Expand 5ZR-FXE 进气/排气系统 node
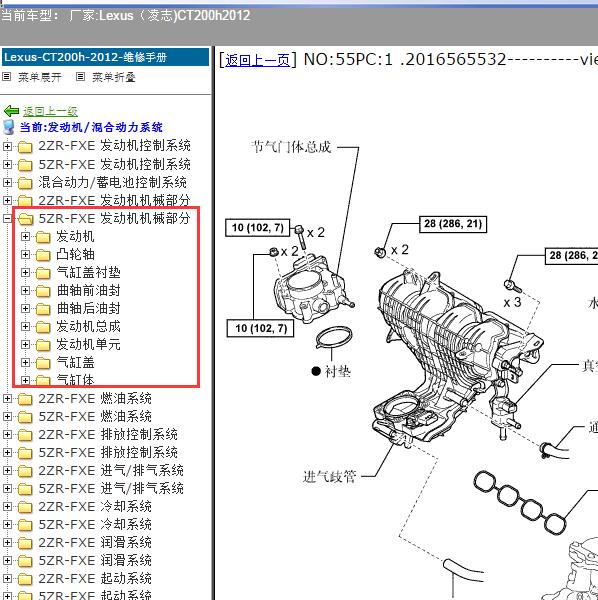598x600 pixels. [x=7, y=488]
